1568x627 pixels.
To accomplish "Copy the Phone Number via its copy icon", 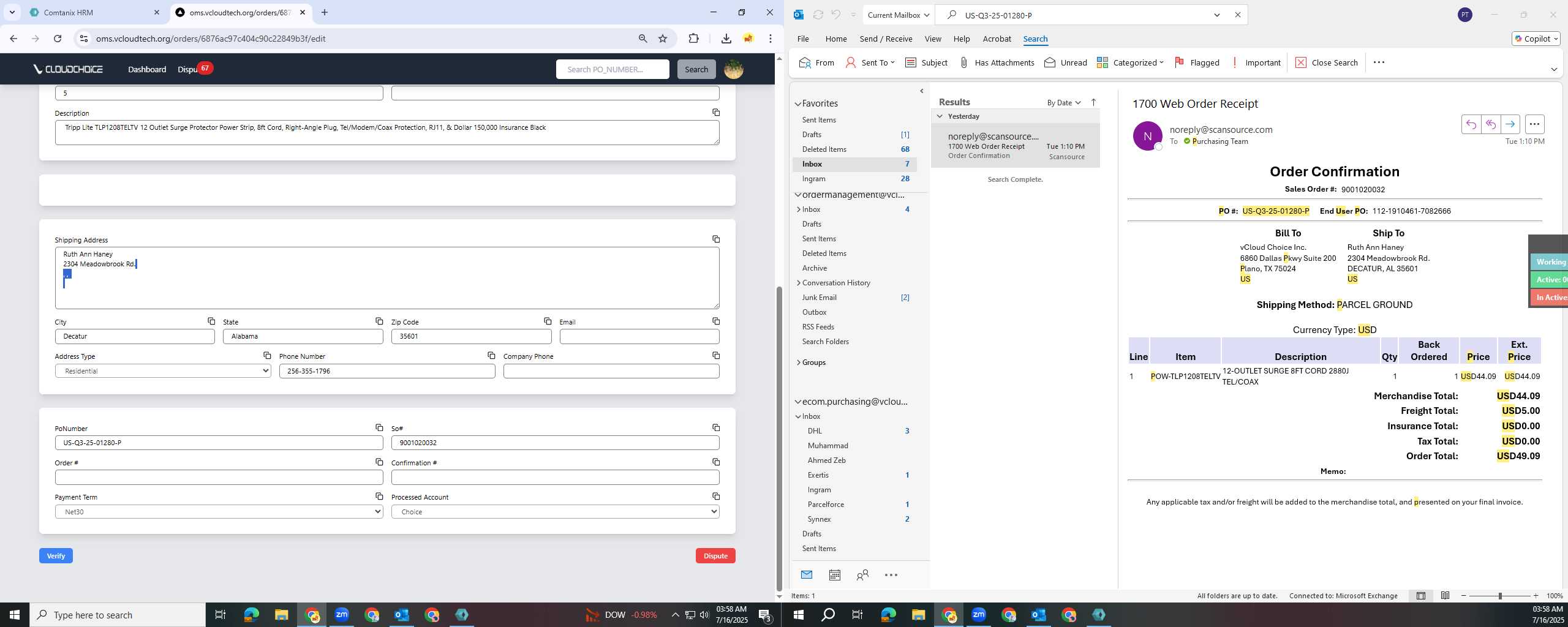I will [x=491, y=355].
